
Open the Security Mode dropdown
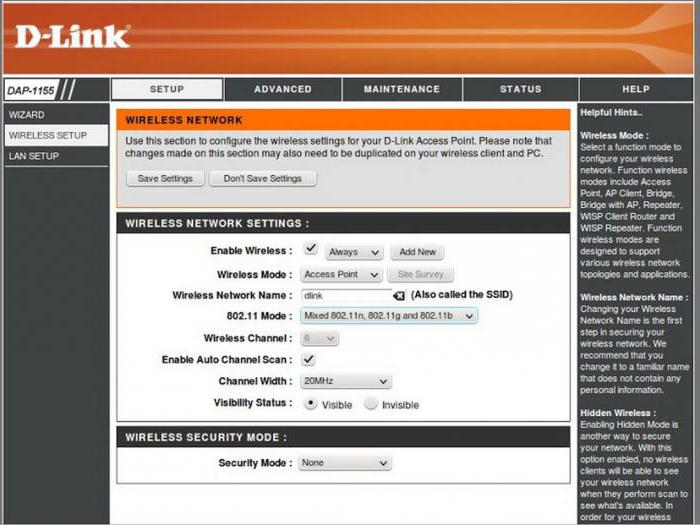pyautogui.click(x=345, y=463)
